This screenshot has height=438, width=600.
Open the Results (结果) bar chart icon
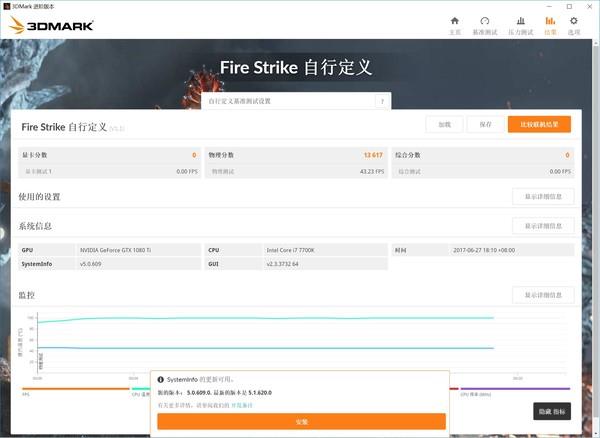[550, 21]
